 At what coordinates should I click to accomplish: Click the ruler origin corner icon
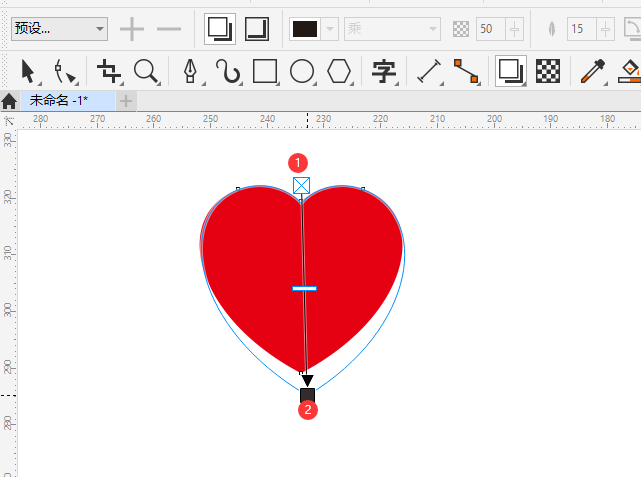click(x=9, y=121)
